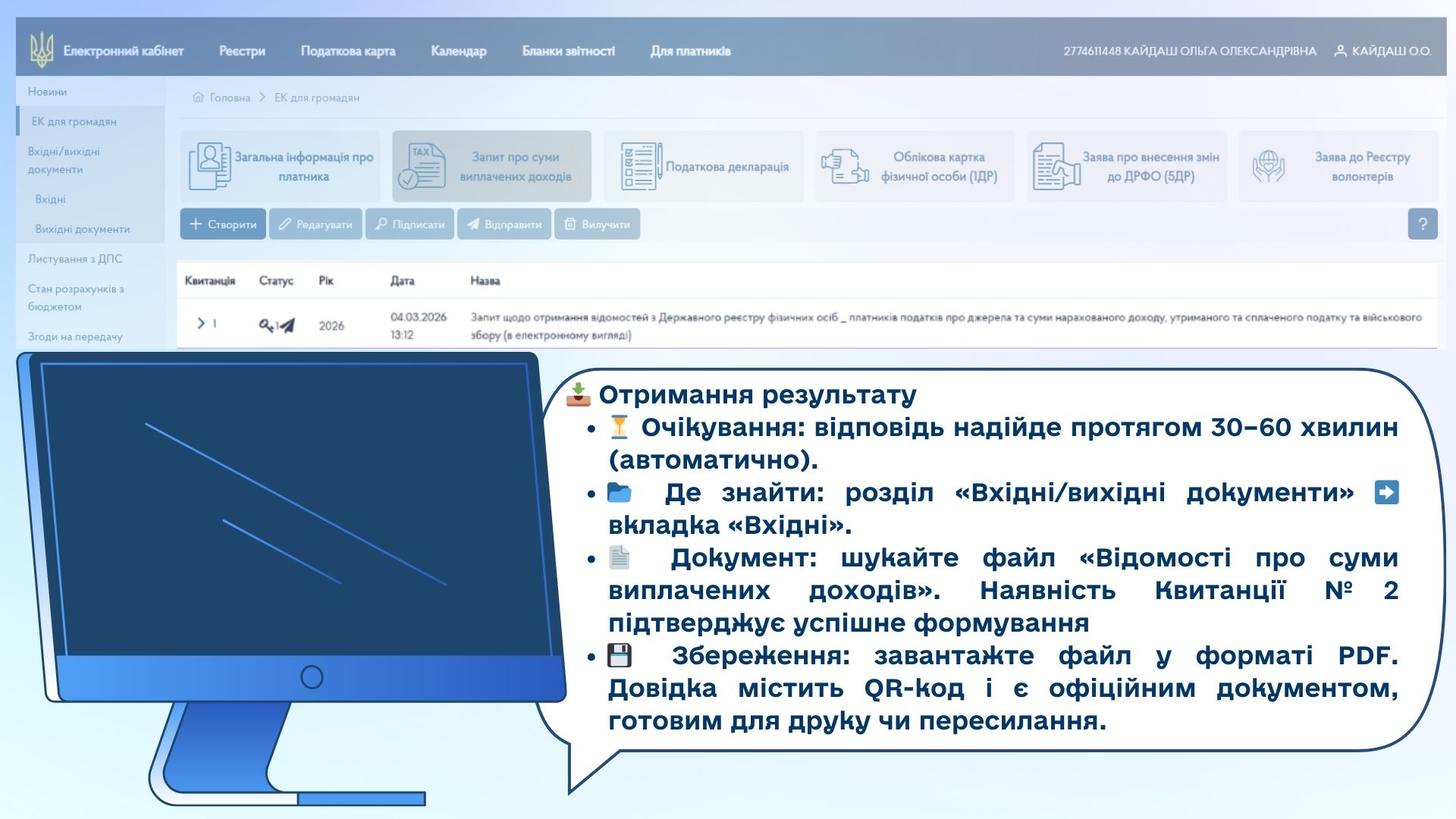Expand Вхідні/вихідні документи in the sidebar

click(x=64, y=160)
